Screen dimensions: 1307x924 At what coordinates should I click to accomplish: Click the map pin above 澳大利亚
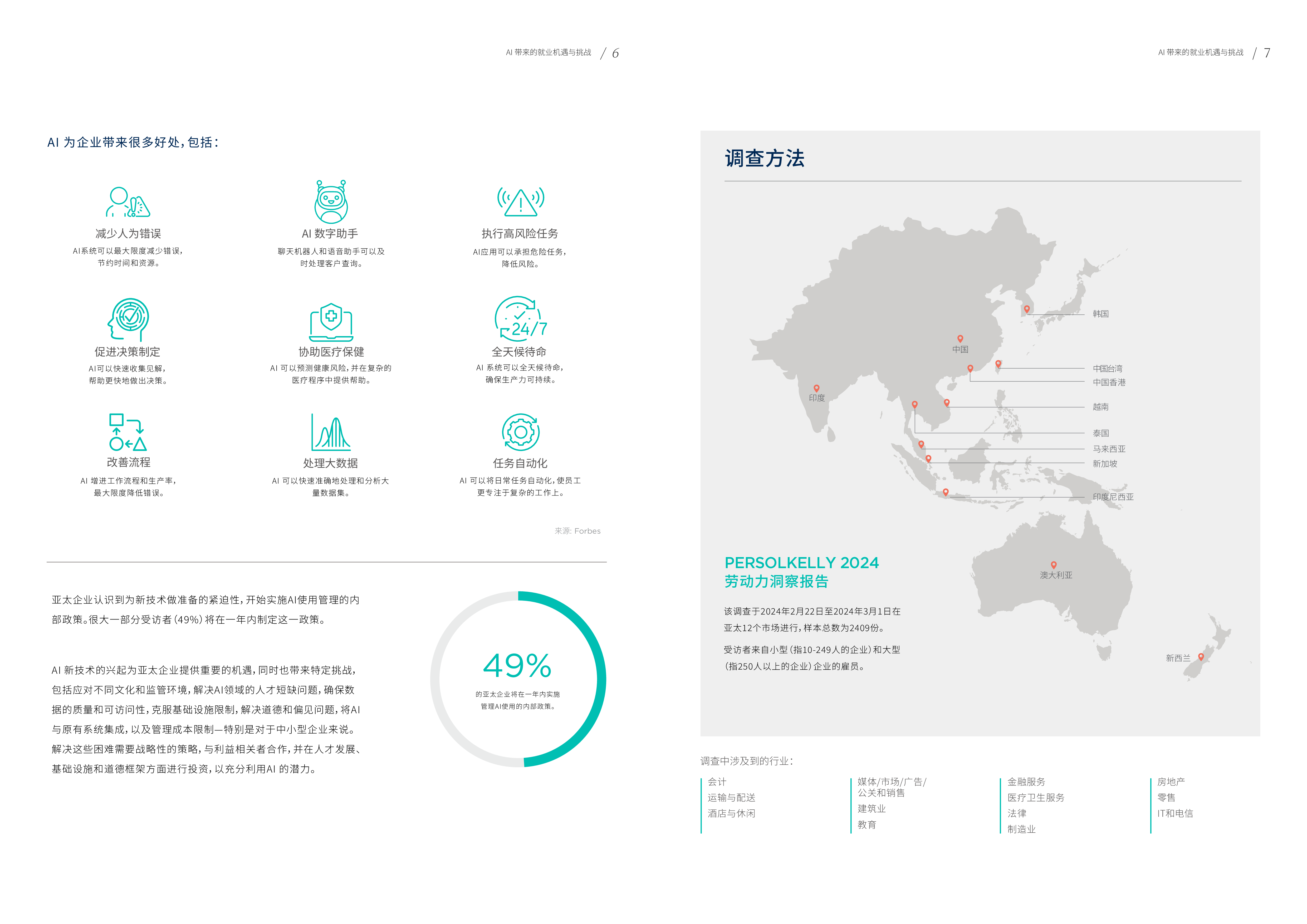1054,565
